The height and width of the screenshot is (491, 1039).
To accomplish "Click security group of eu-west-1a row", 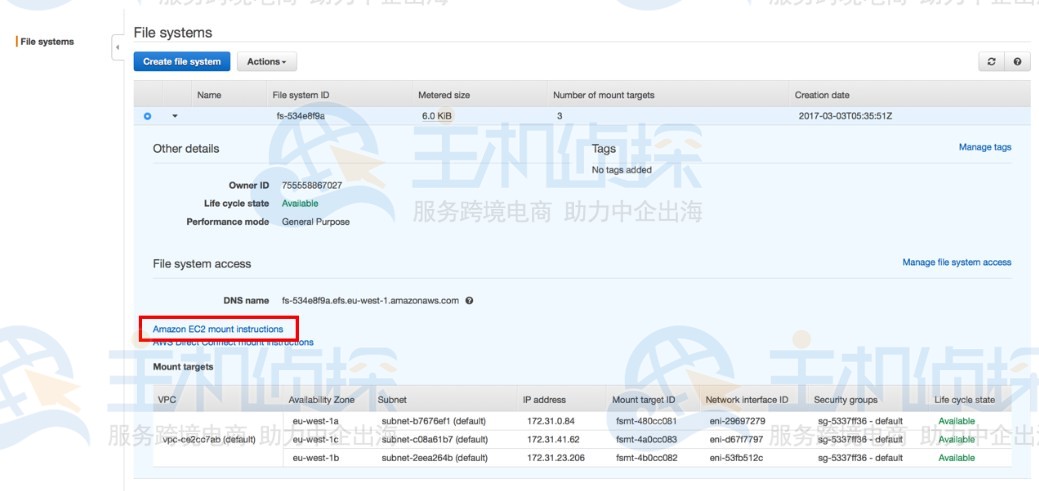I will point(860,421).
